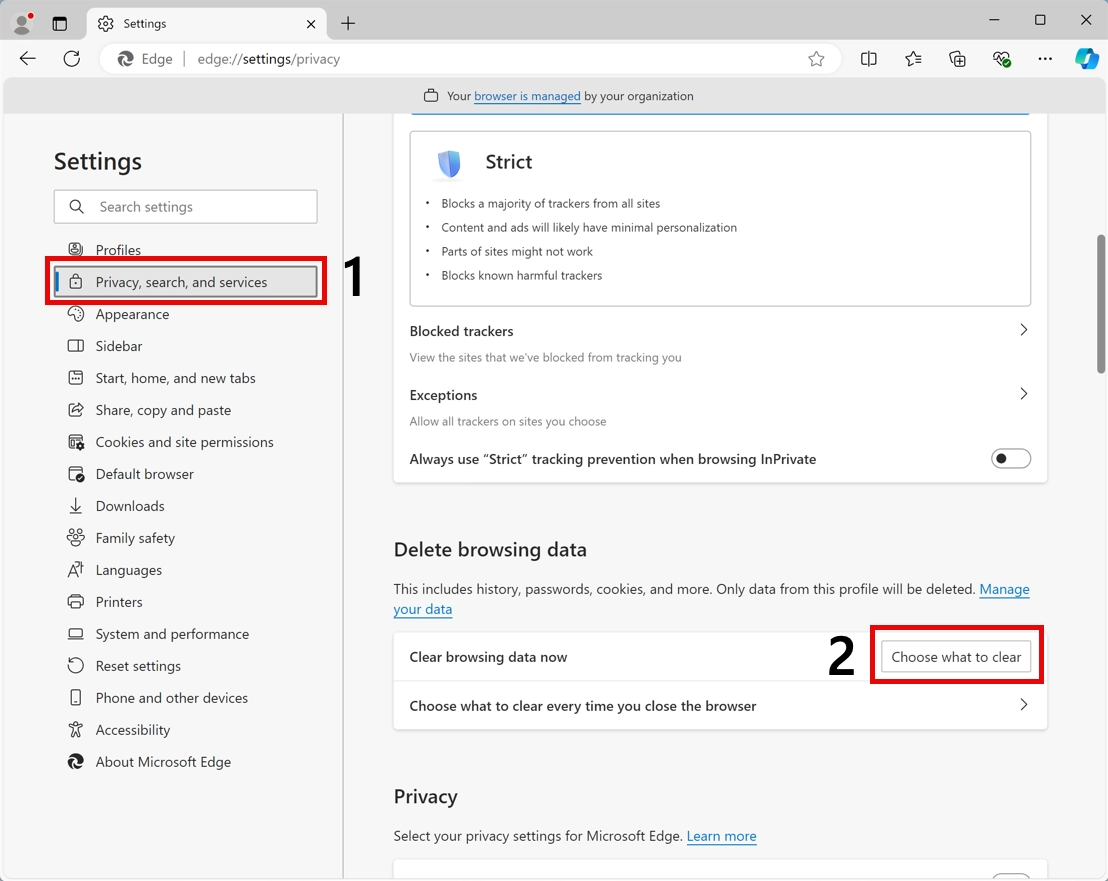Click inside the Search settings field

pyautogui.click(x=185, y=206)
